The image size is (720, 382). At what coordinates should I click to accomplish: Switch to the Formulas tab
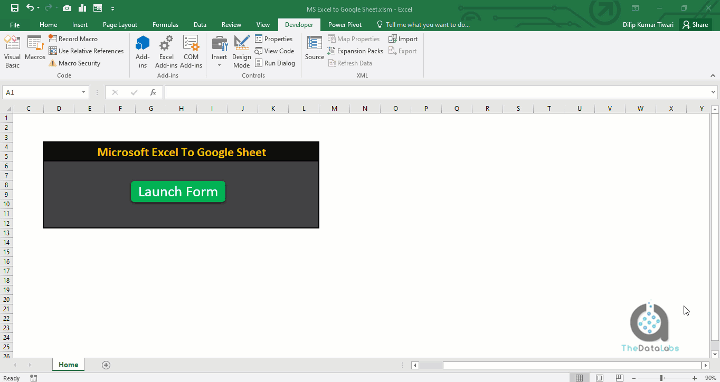[x=165, y=25]
